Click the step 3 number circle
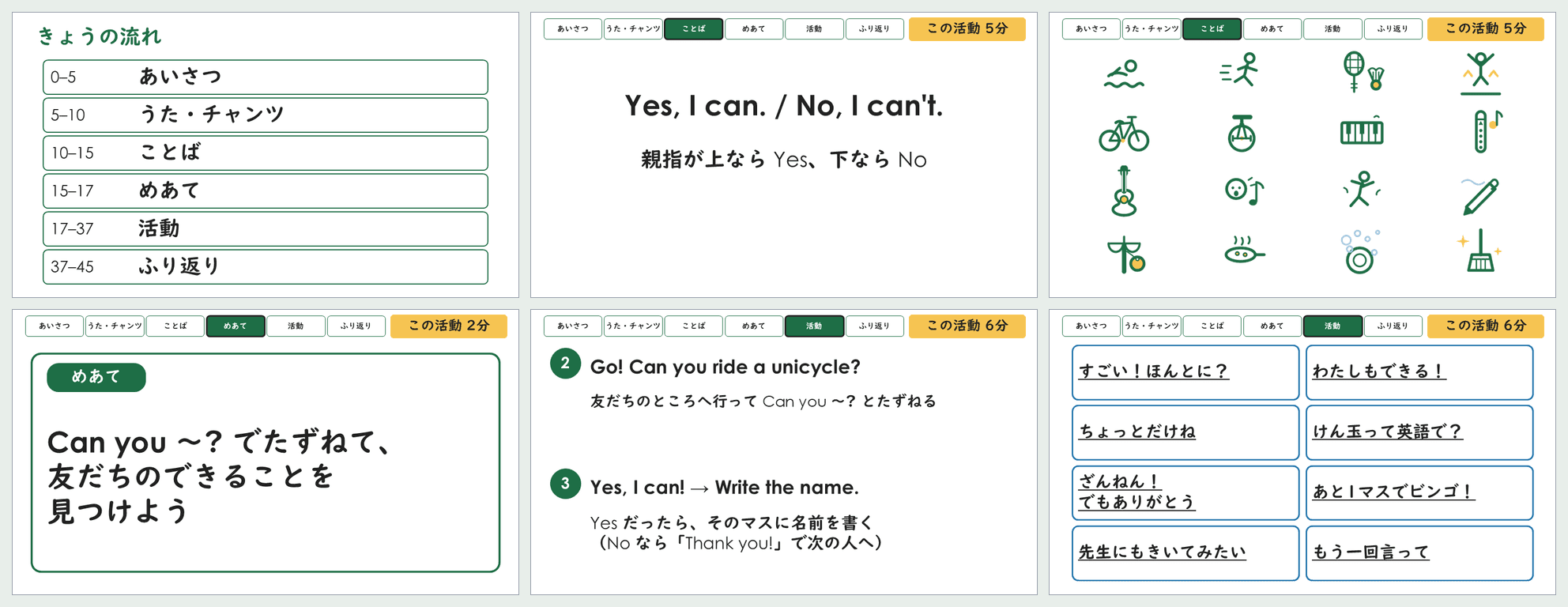The width and height of the screenshot is (1568, 607). [565, 484]
